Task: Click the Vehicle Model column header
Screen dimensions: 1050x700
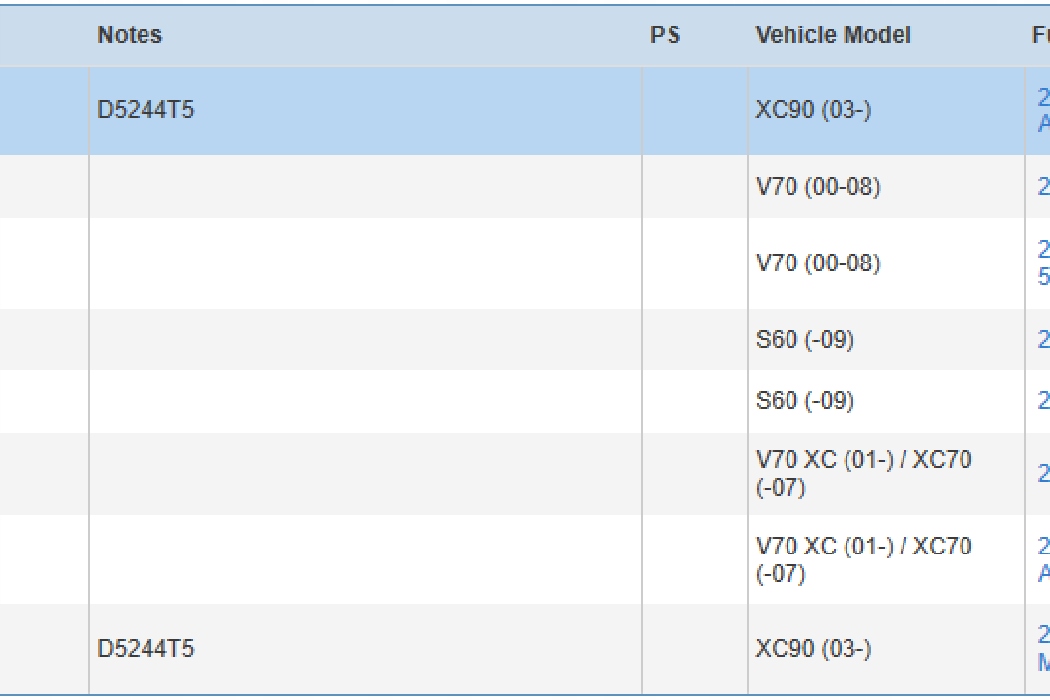Action: (833, 35)
